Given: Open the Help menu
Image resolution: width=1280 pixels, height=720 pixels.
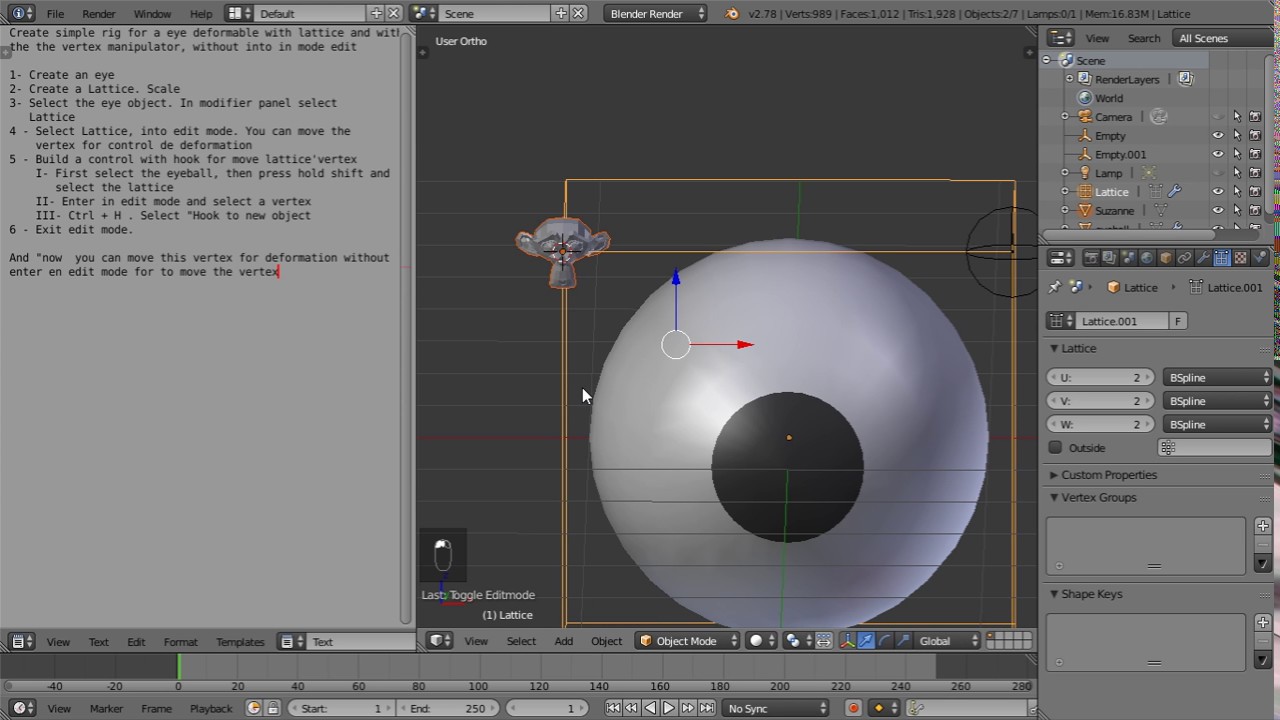Looking at the screenshot, I should (x=201, y=13).
